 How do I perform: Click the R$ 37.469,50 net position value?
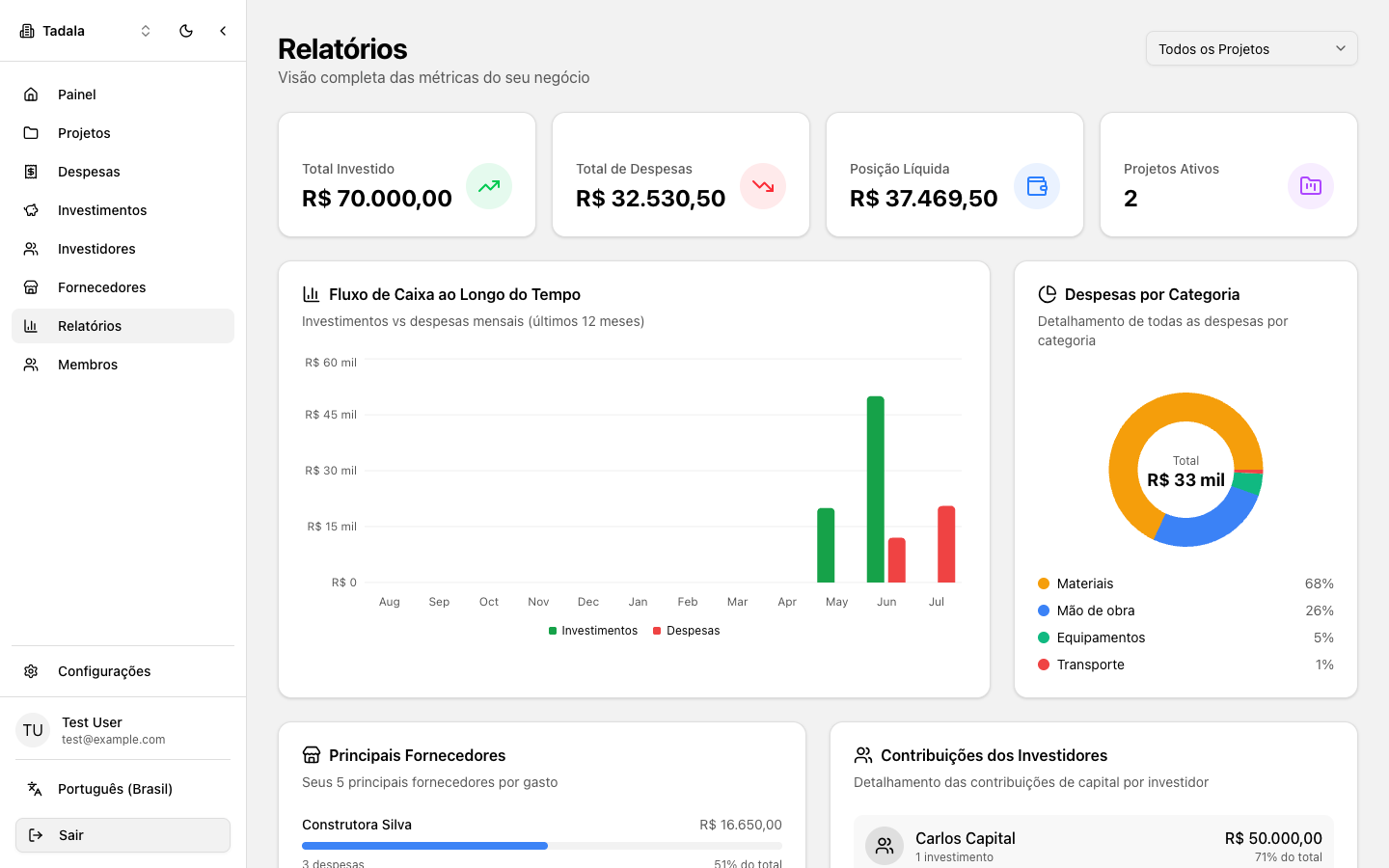coord(924,198)
